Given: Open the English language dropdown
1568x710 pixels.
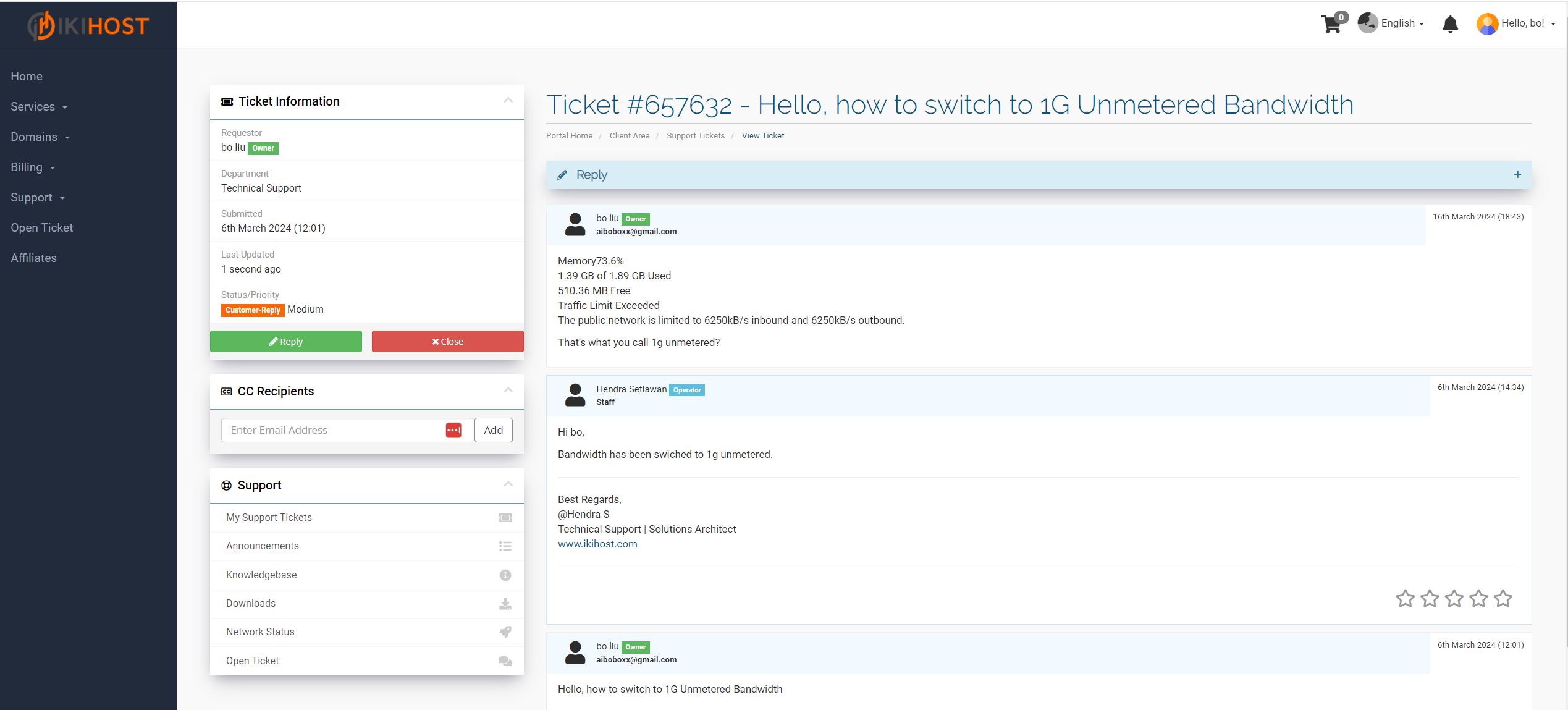Looking at the screenshot, I should pyautogui.click(x=1391, y=23).
